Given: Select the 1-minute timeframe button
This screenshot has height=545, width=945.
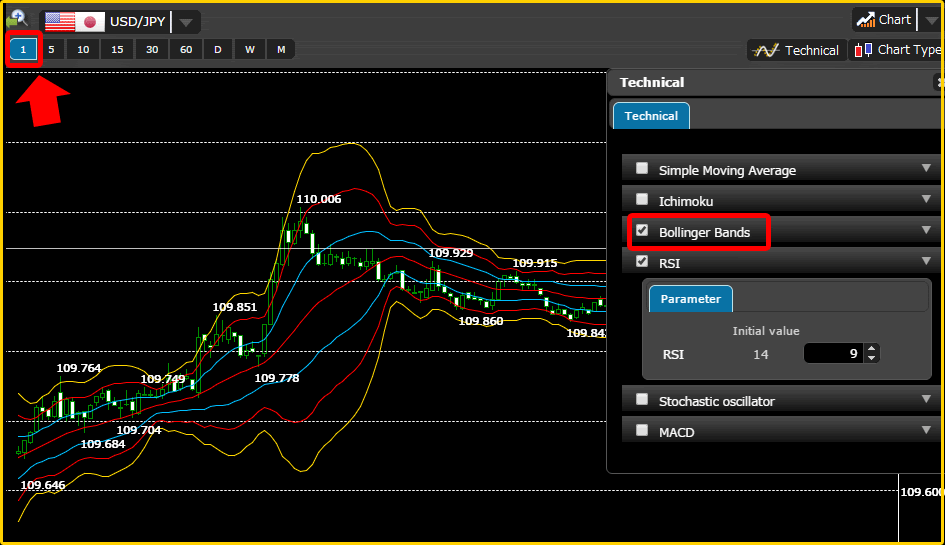Looking at the screenshot, I should (24, 49).
